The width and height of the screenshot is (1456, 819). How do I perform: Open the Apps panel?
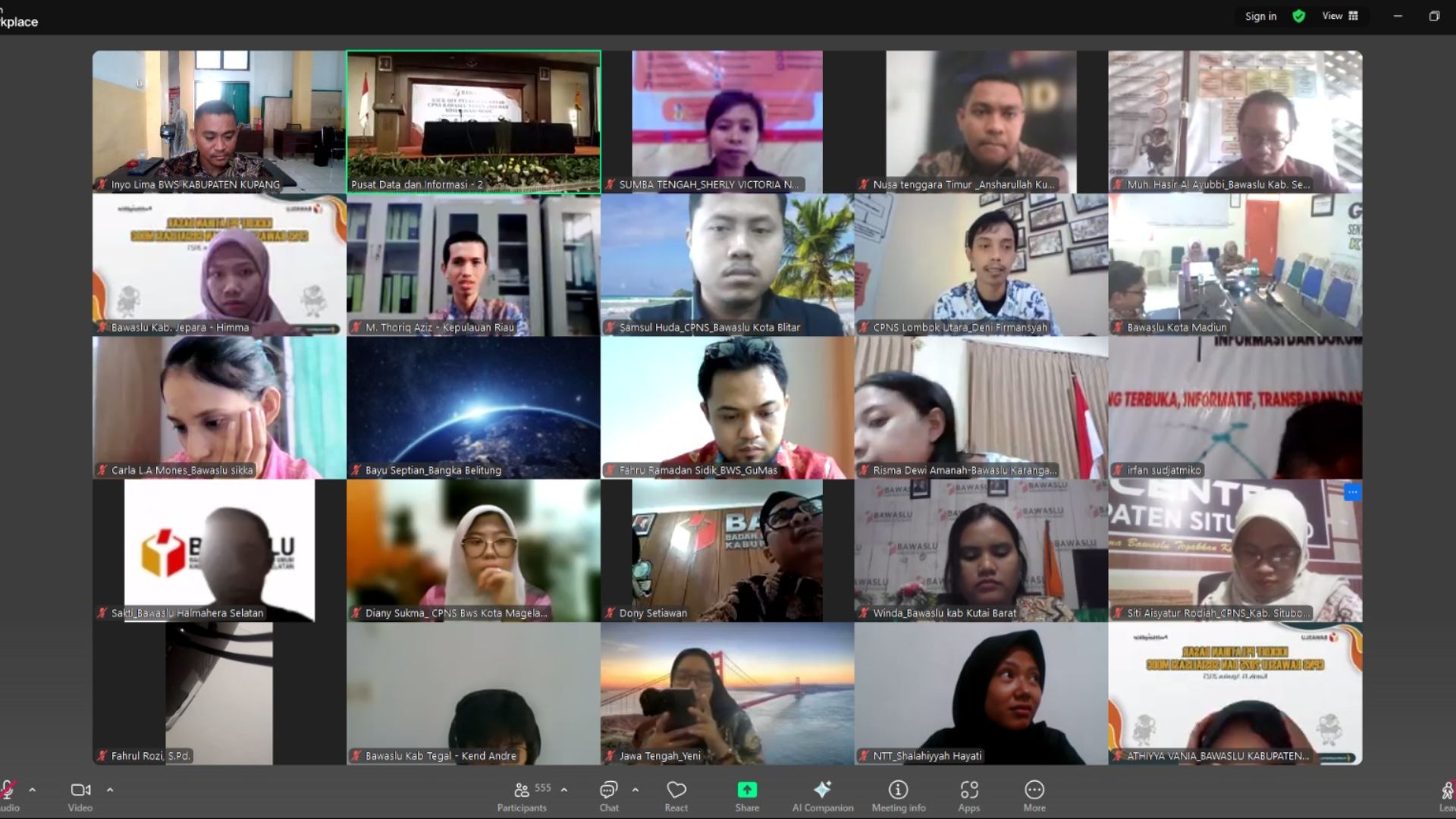click(969, 796)
